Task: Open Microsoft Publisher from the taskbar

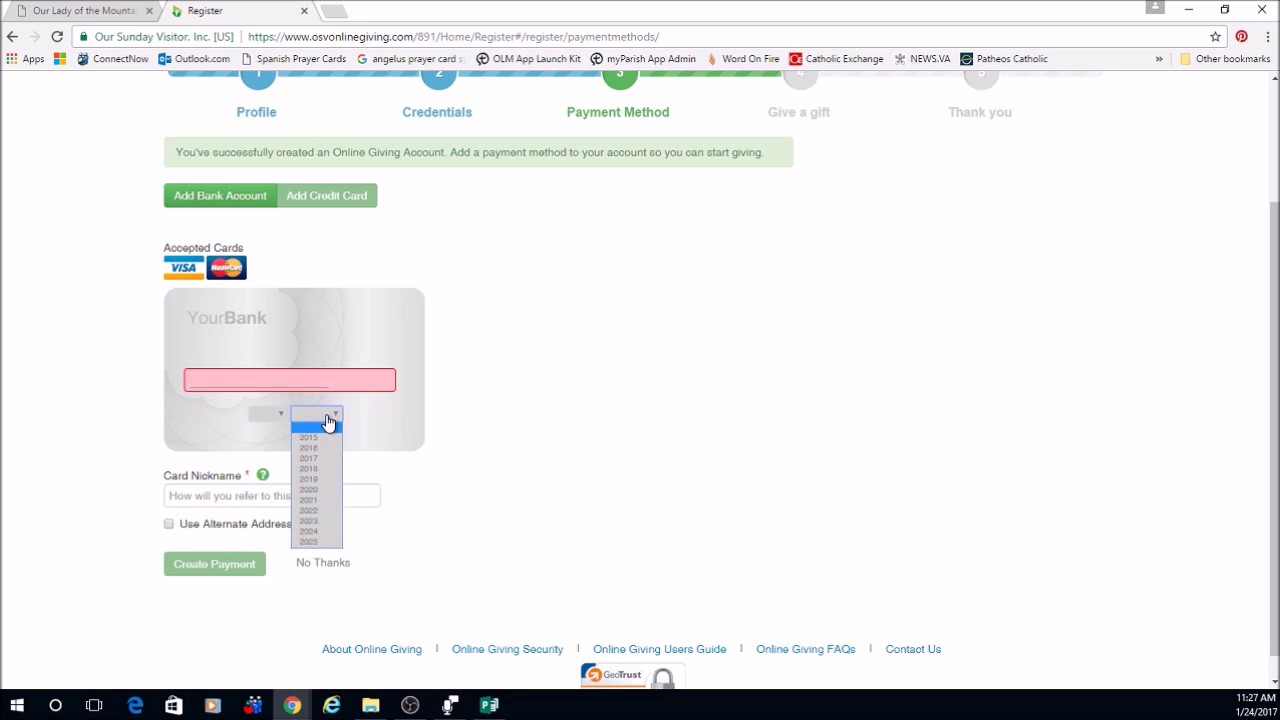Action: coord(489,705)
